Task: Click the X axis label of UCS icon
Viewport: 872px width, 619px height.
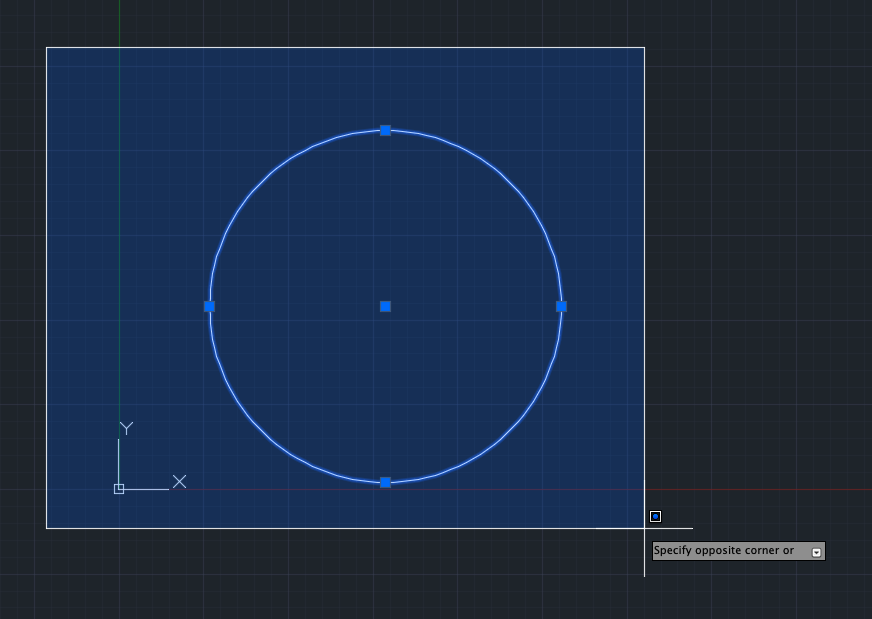Action: (x=179, y=482)
